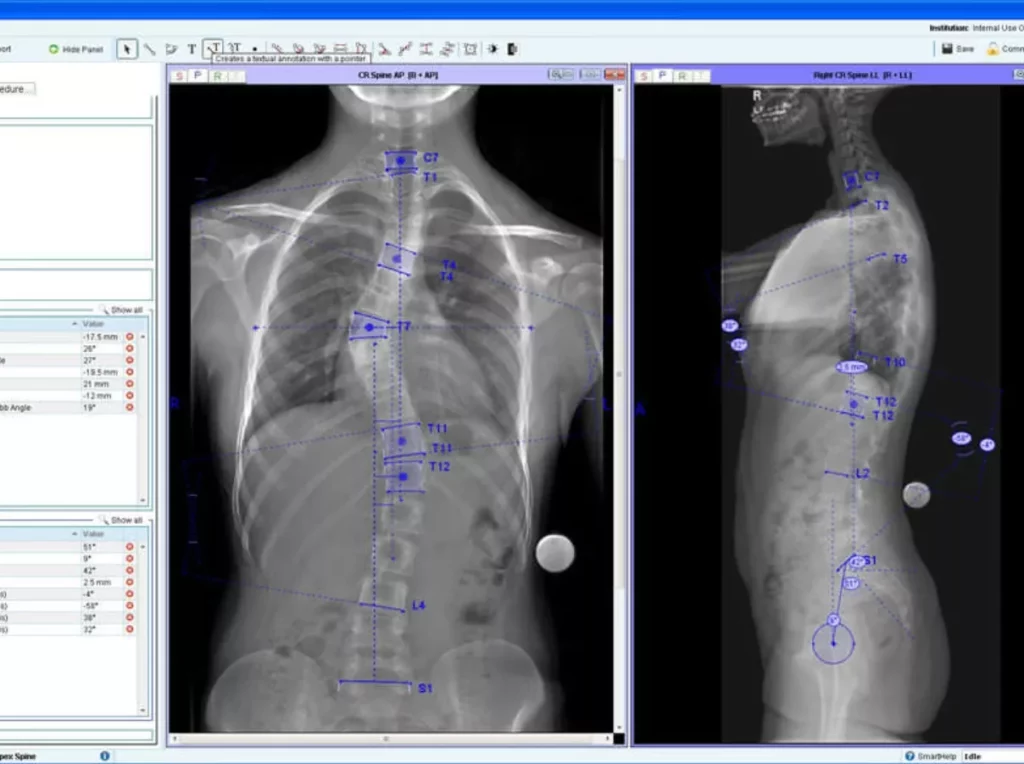
Task: Select textual annotation with pointer tool
Action: click(x=213, y=48)
